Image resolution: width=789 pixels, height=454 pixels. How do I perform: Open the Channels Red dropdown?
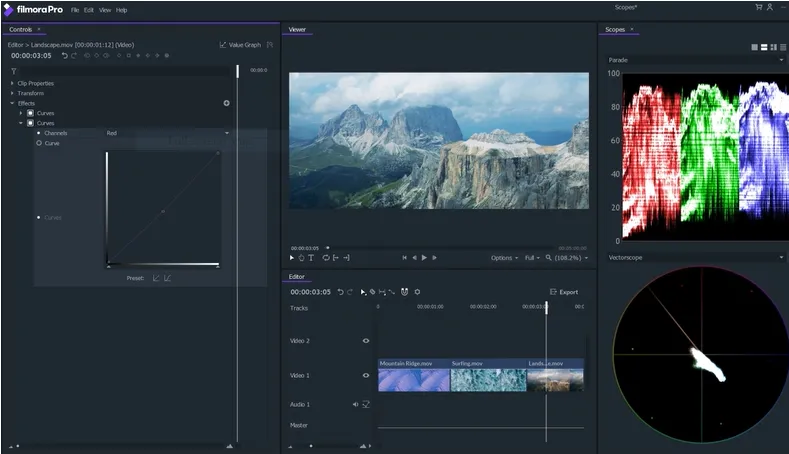(x=167, y=133)
